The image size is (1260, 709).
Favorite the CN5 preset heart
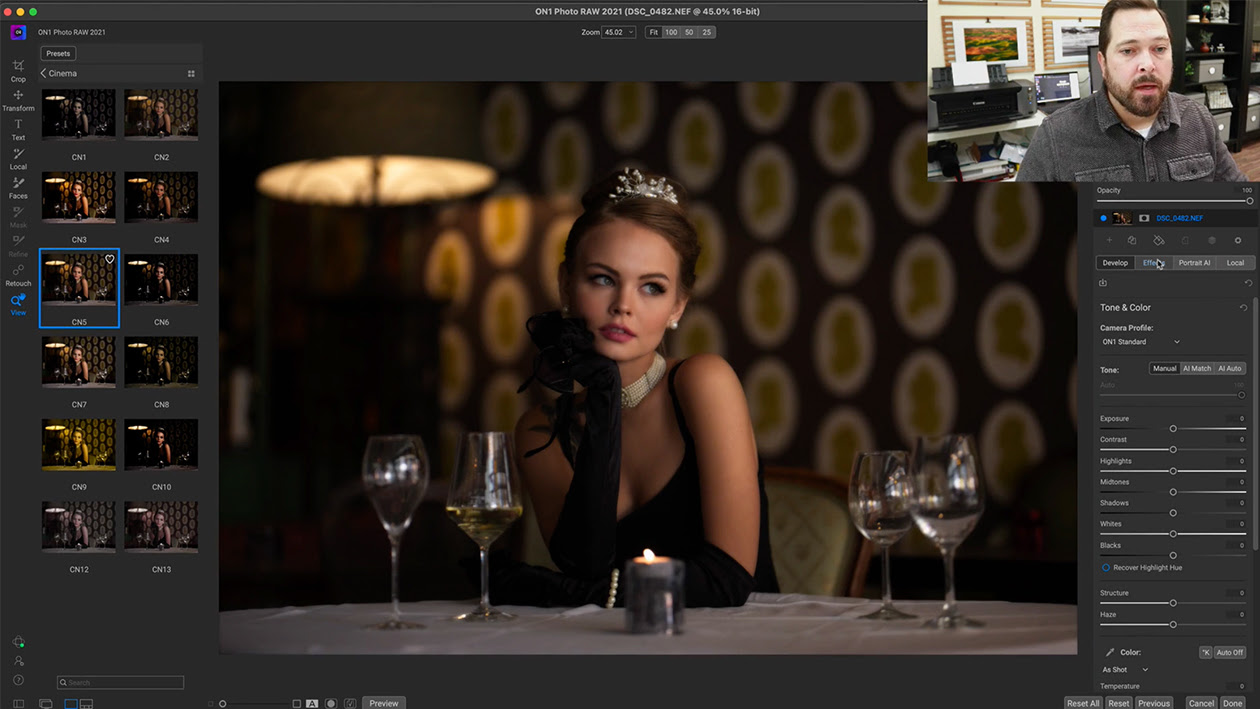(x=110, y=259)
